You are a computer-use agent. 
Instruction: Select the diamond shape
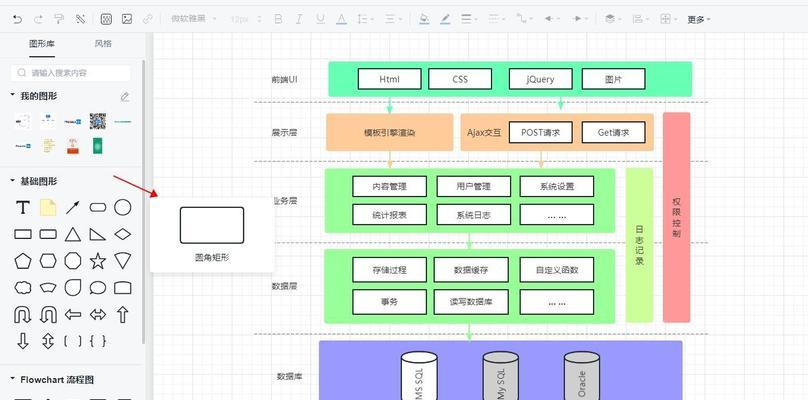click(123, 235)
